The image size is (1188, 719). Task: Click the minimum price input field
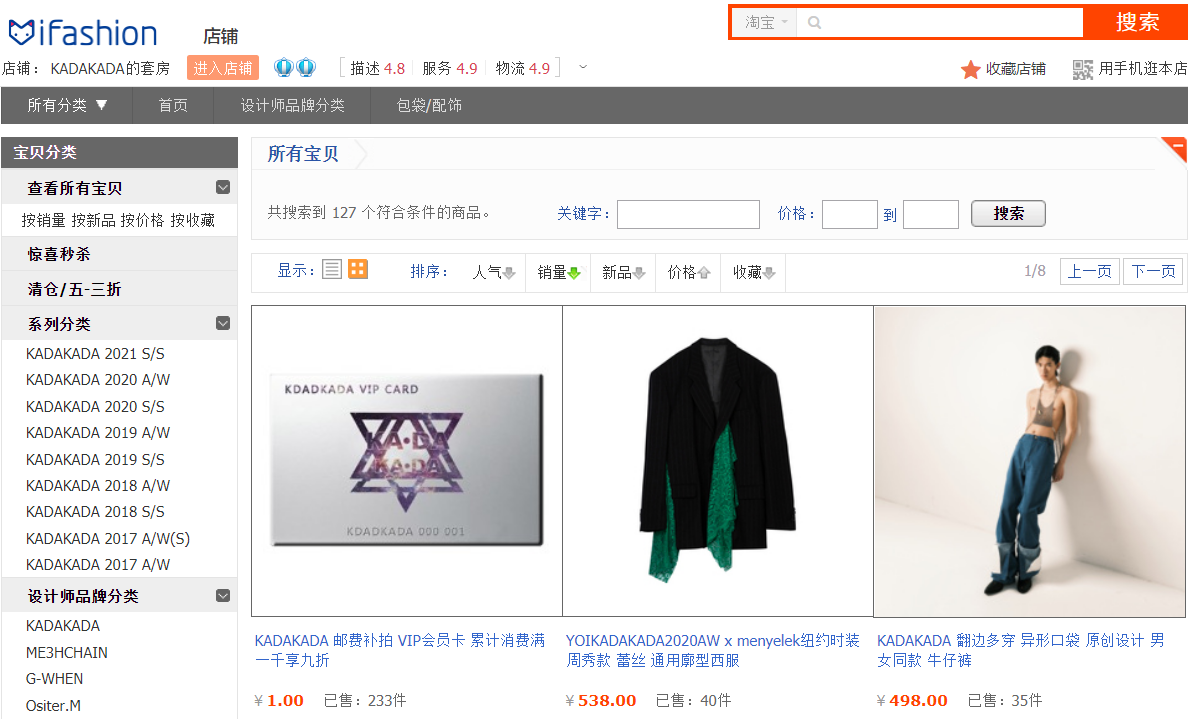(849, 214)
